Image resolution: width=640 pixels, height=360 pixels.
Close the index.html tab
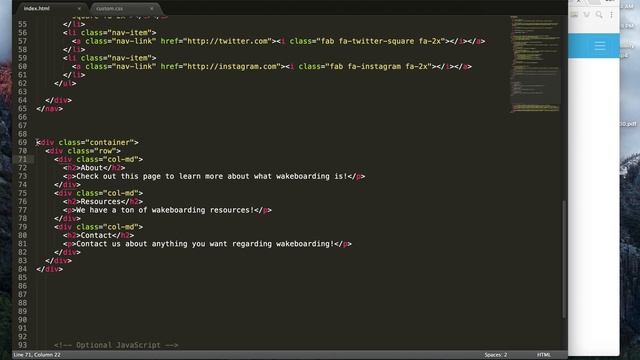coord(79,8)
